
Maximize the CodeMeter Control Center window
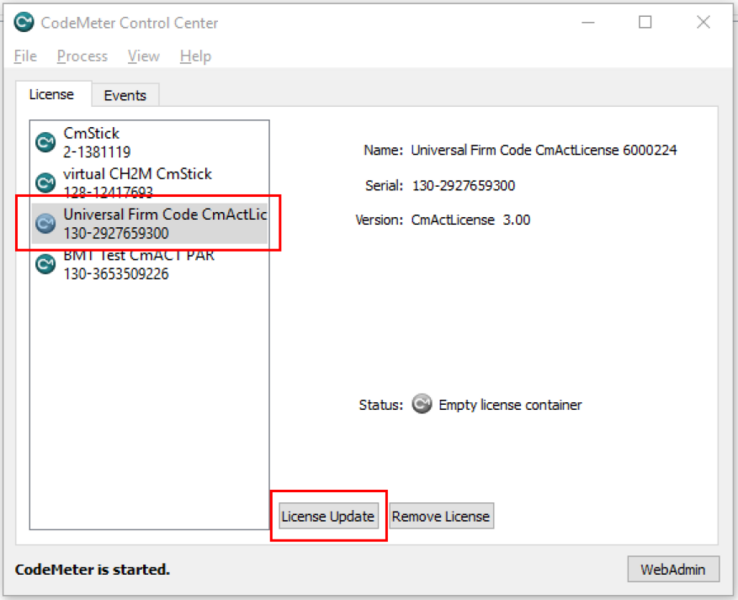tap(645, 22)
